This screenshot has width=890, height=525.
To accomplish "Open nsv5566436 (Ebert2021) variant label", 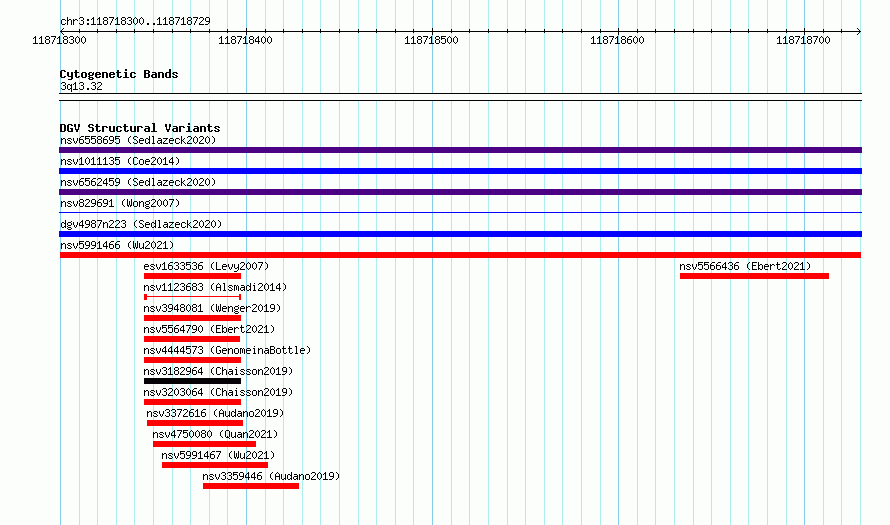I will click(x=745, y=266).
